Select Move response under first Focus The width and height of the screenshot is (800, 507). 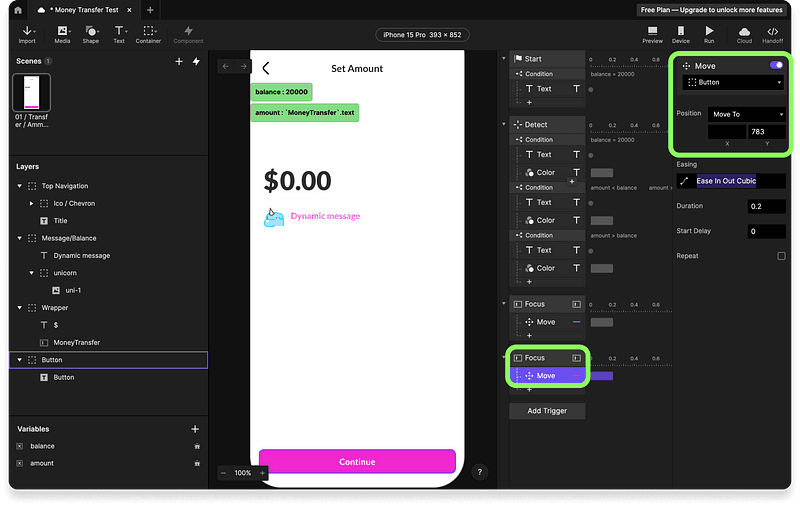coord(547,322)
